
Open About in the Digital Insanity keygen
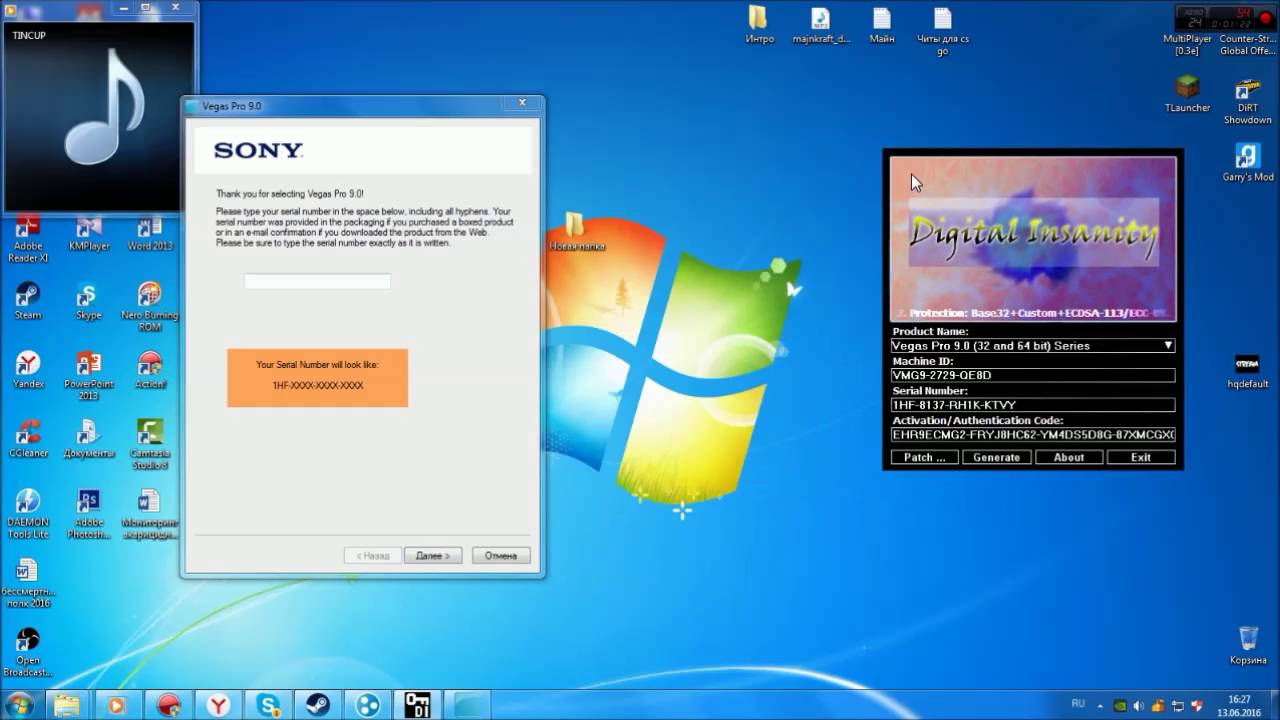click(x=1068, y=457)
